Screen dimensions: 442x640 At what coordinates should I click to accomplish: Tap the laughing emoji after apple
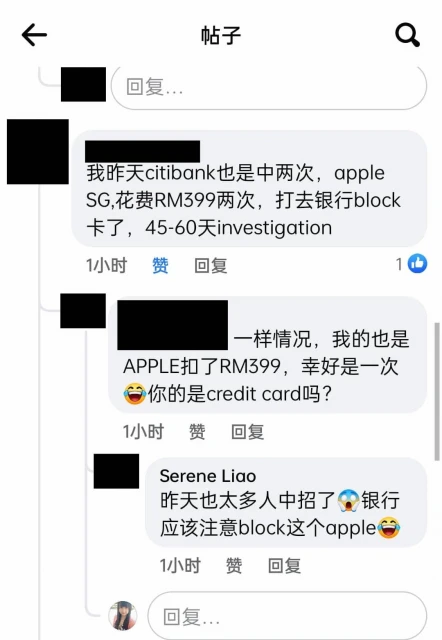click(389, 527)
